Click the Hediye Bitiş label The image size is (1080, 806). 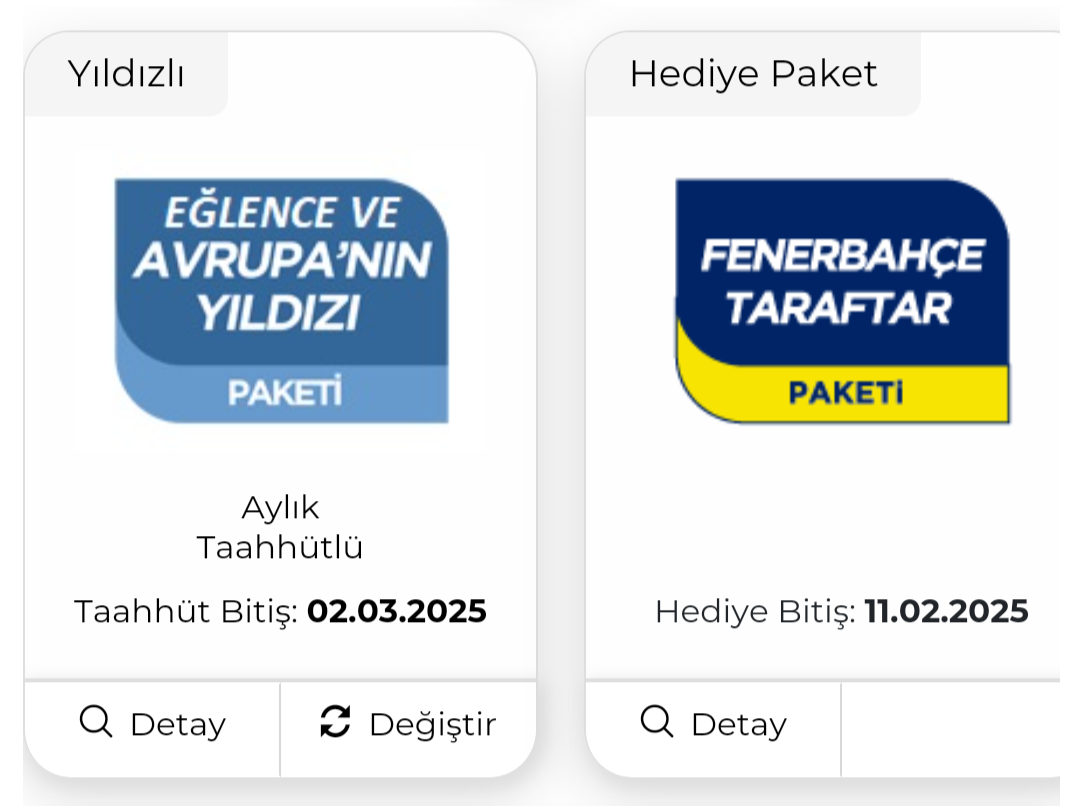pyautogui.click(x=755, y=611)
